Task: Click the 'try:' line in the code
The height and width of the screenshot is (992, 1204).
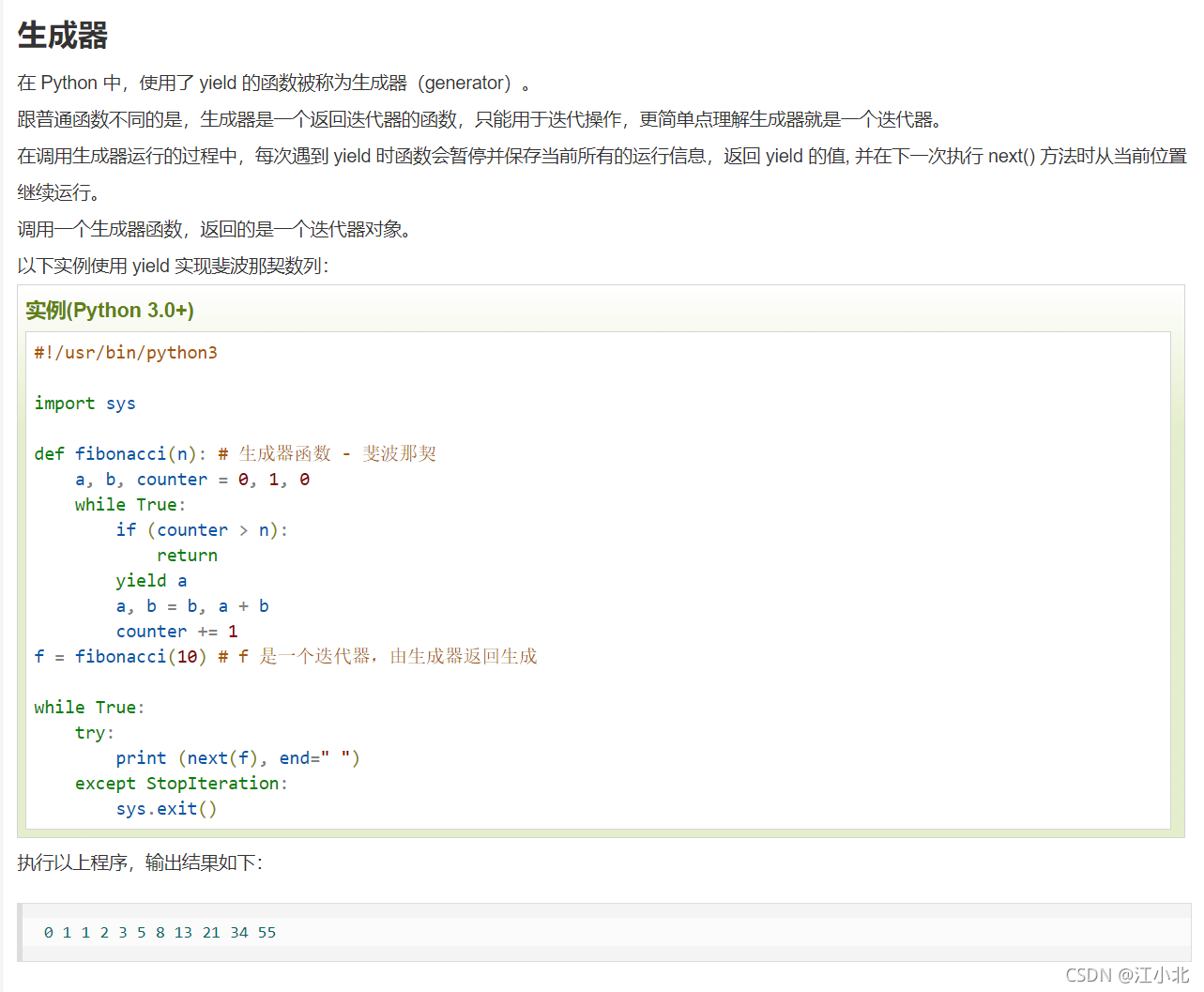Action: (95, 733)
